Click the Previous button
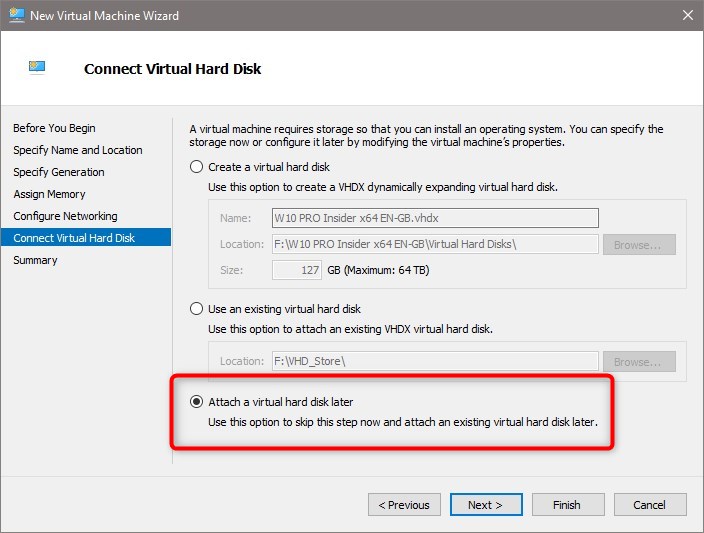Viewport: 704px width, 533px height. pos(404,505)
